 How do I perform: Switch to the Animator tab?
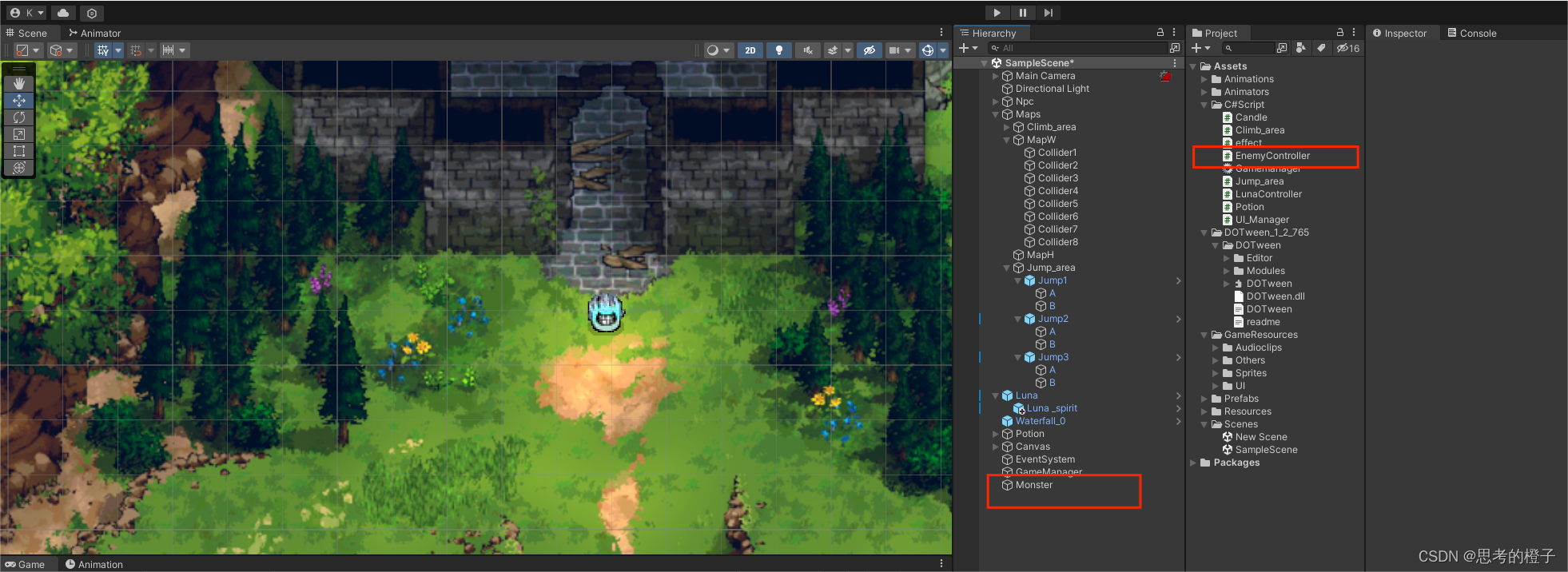coord(94,33)
